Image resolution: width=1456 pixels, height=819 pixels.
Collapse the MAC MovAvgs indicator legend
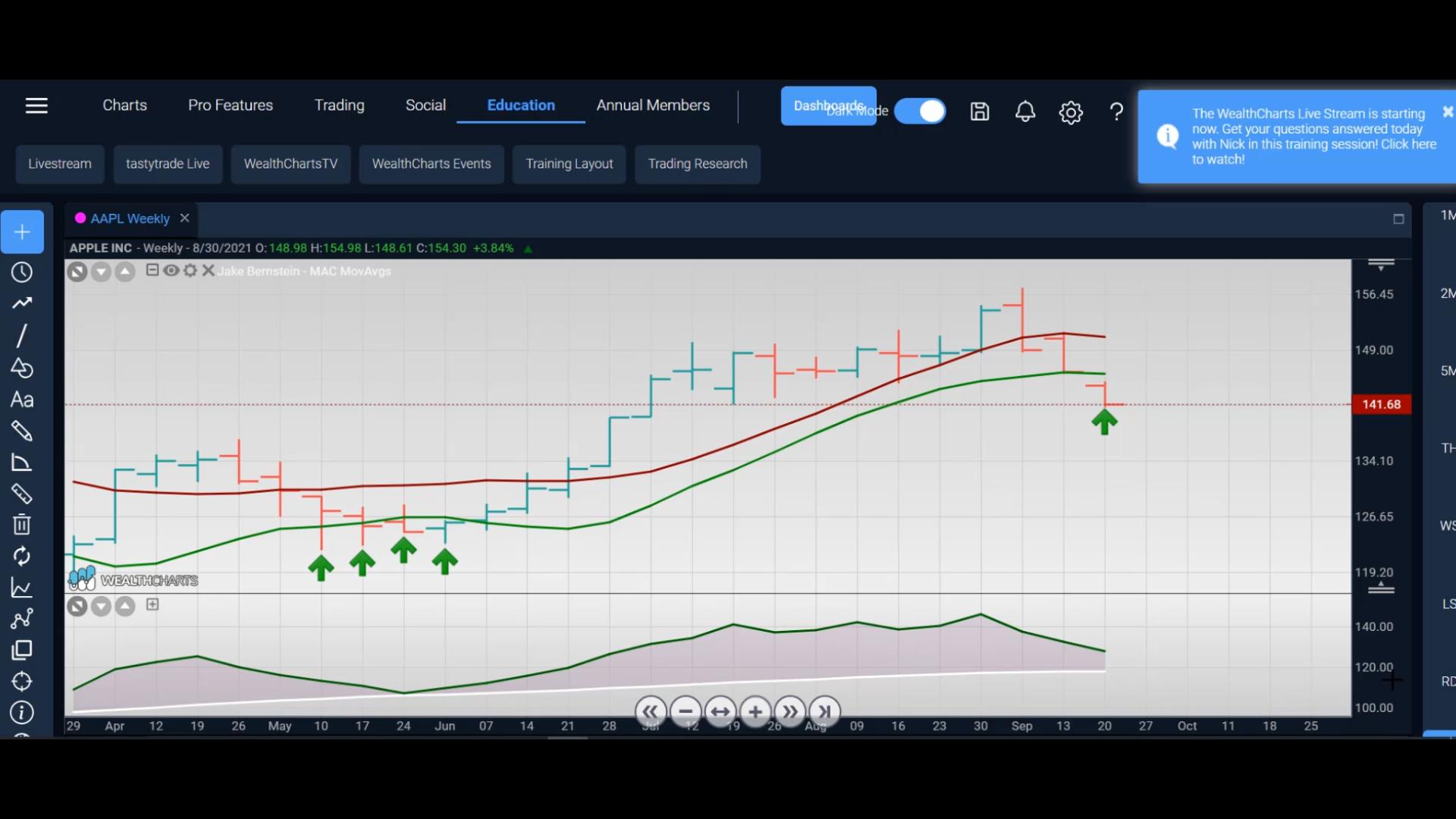[x=152, y=271]
